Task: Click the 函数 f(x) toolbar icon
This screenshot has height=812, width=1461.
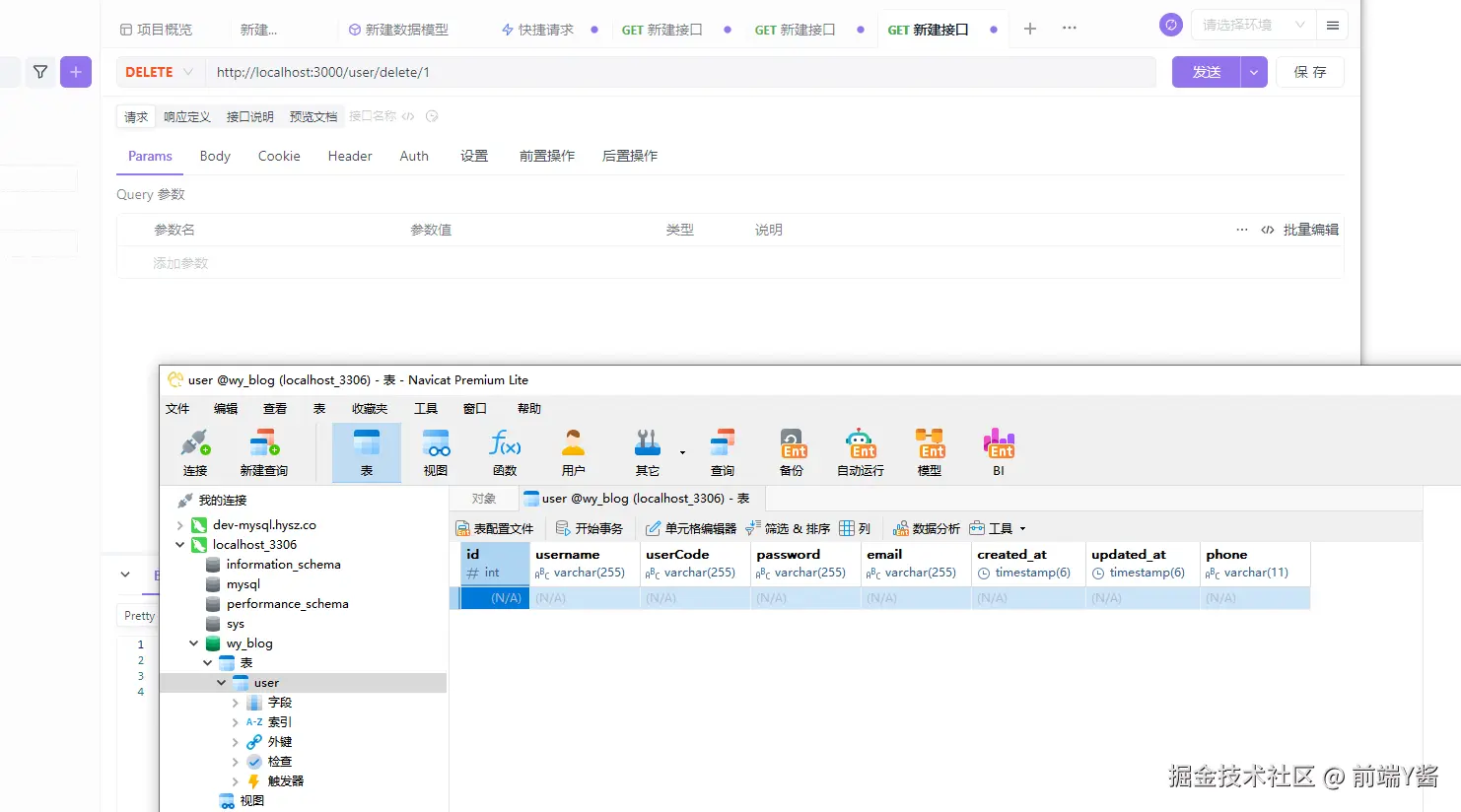Action: pos(505,452)
